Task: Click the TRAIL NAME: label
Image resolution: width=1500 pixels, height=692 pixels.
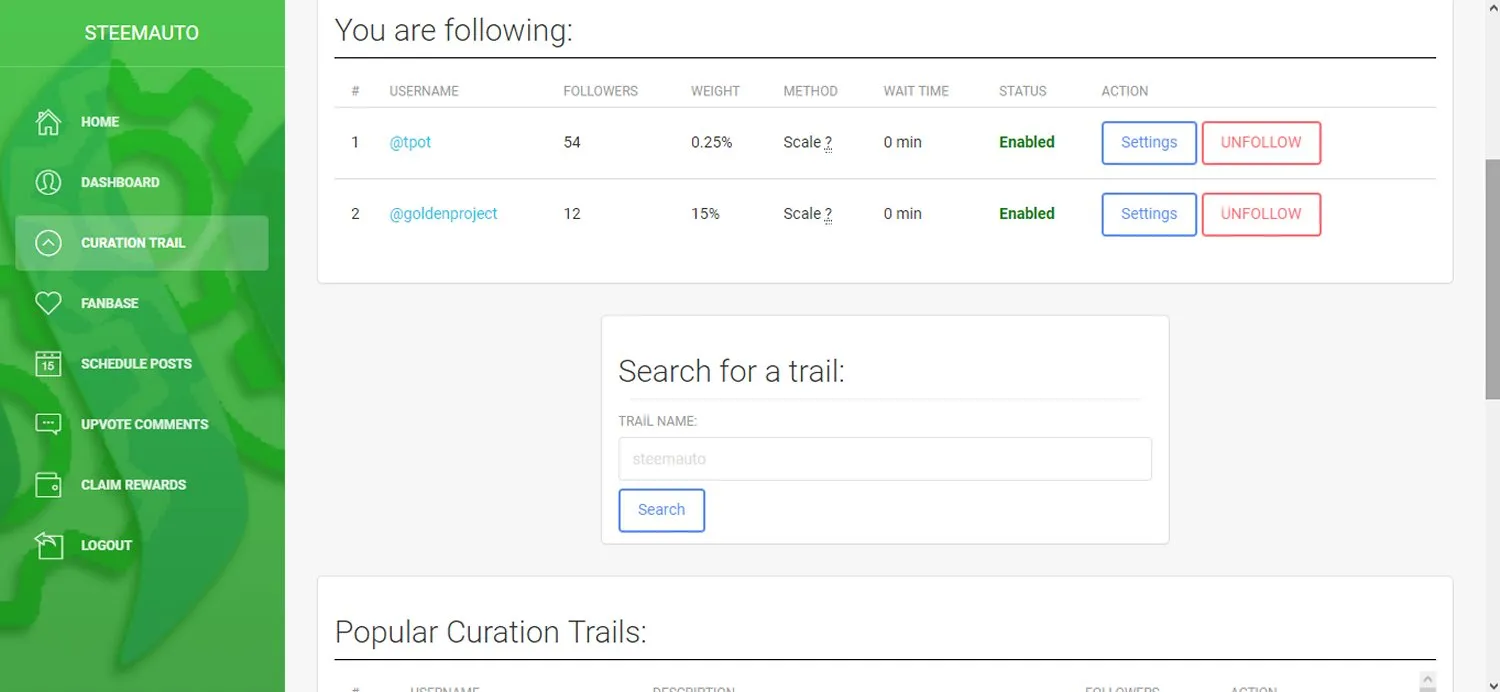Action: tap(657, 422)
